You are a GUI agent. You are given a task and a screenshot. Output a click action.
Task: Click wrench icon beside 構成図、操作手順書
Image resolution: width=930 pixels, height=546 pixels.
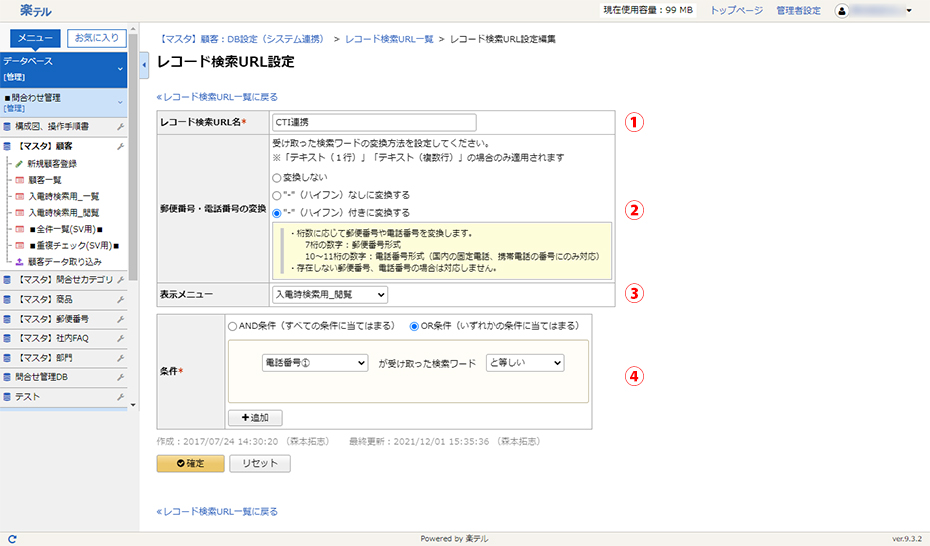pyautogui.click(x=120, y=127)
